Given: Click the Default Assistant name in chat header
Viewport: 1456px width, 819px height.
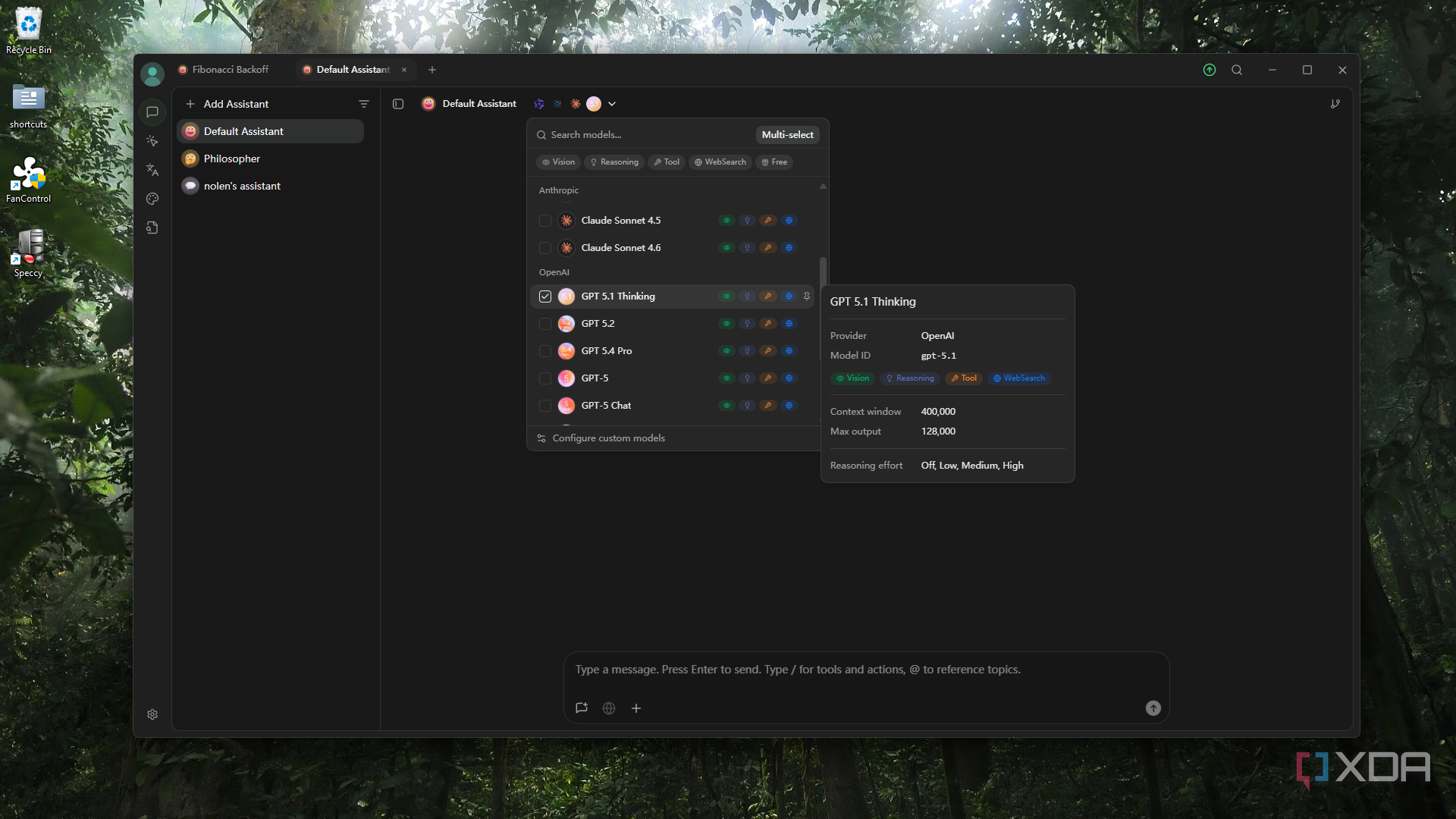Looking at the screenshot, I should (479, 104).
